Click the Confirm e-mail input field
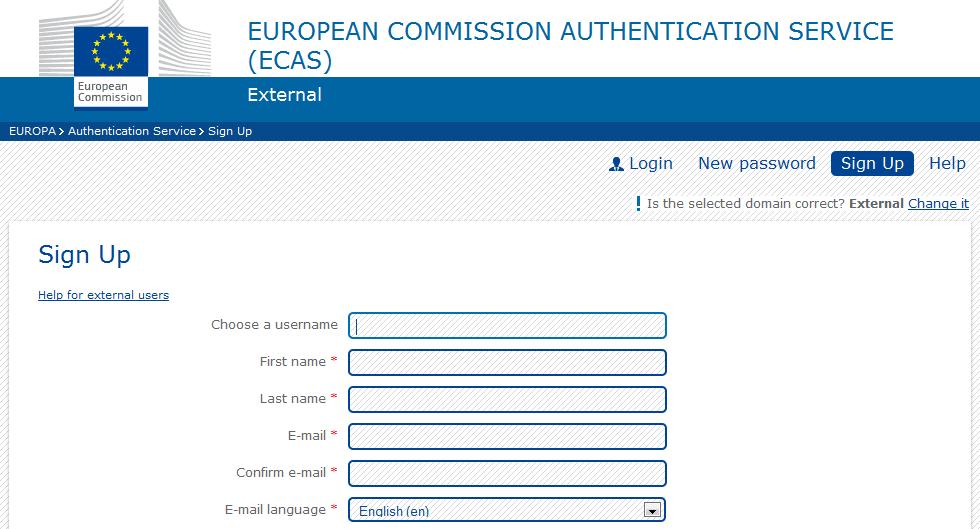980x529 pixels. [x=507, y=473]
